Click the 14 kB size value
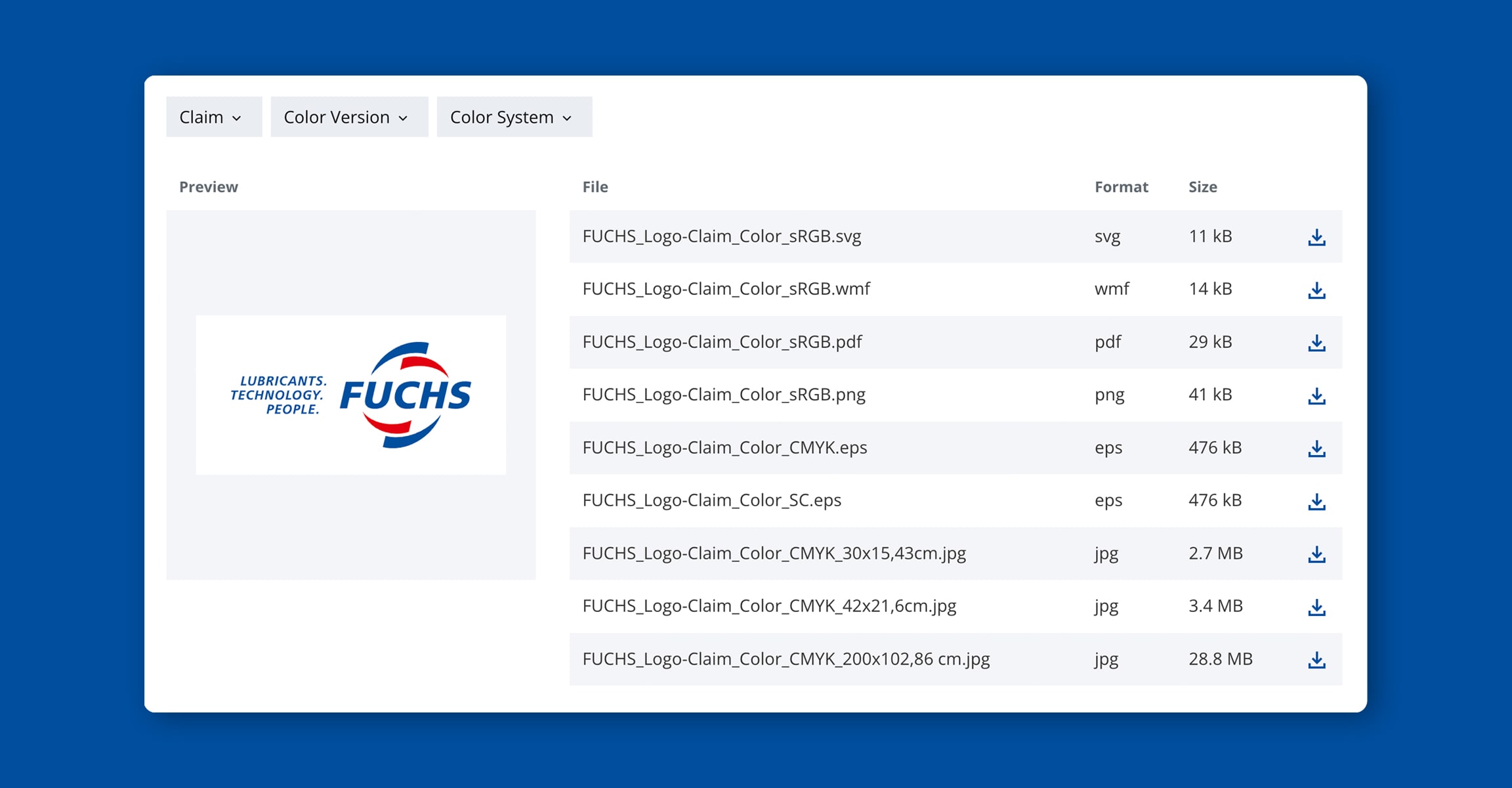Image resolution: width=1512 pixels, height=788 pixels. pyautogui.click(x=1210, y=289)
